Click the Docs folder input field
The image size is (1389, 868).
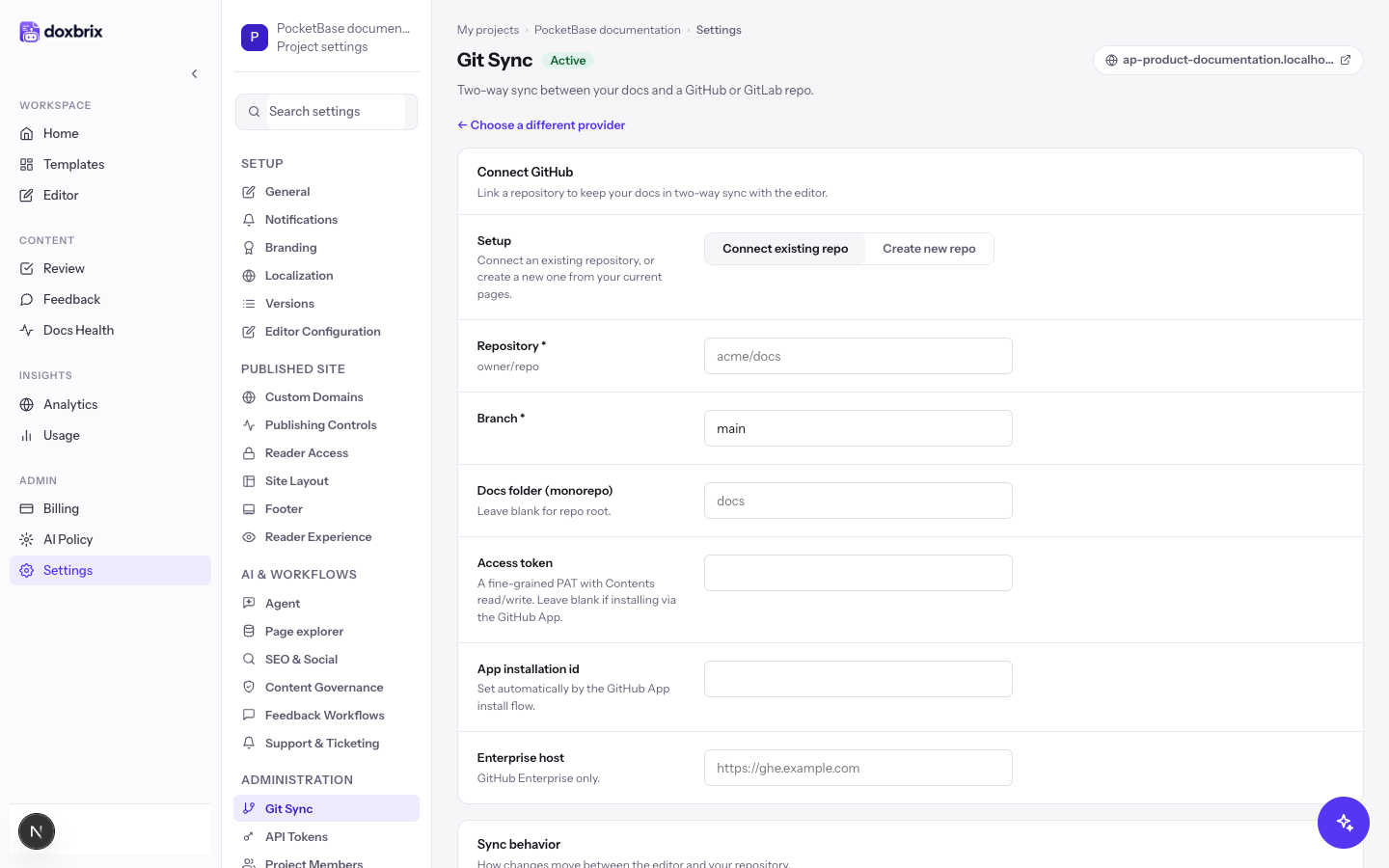(x=858, y=501)
